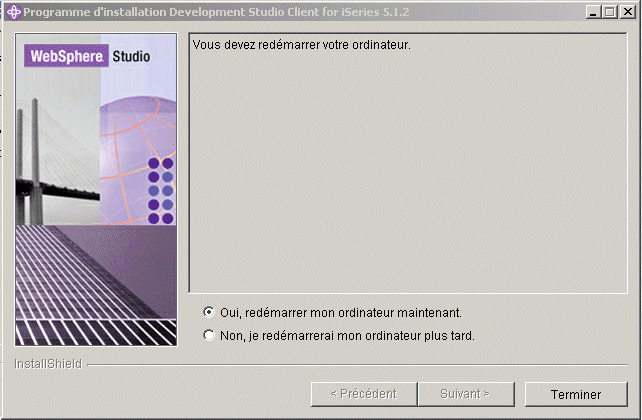The image size is (642, 420).
Task: Click the word Studio in the banner
Action: click(131, 56)
